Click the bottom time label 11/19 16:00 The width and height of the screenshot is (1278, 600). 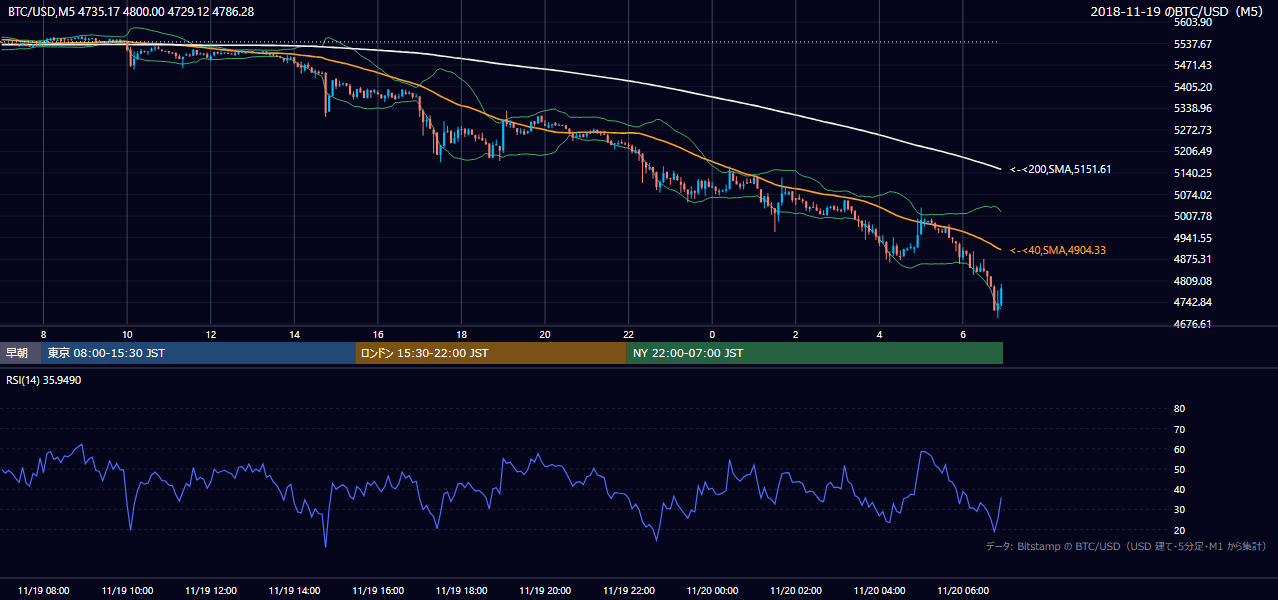[x=377, y=591]
